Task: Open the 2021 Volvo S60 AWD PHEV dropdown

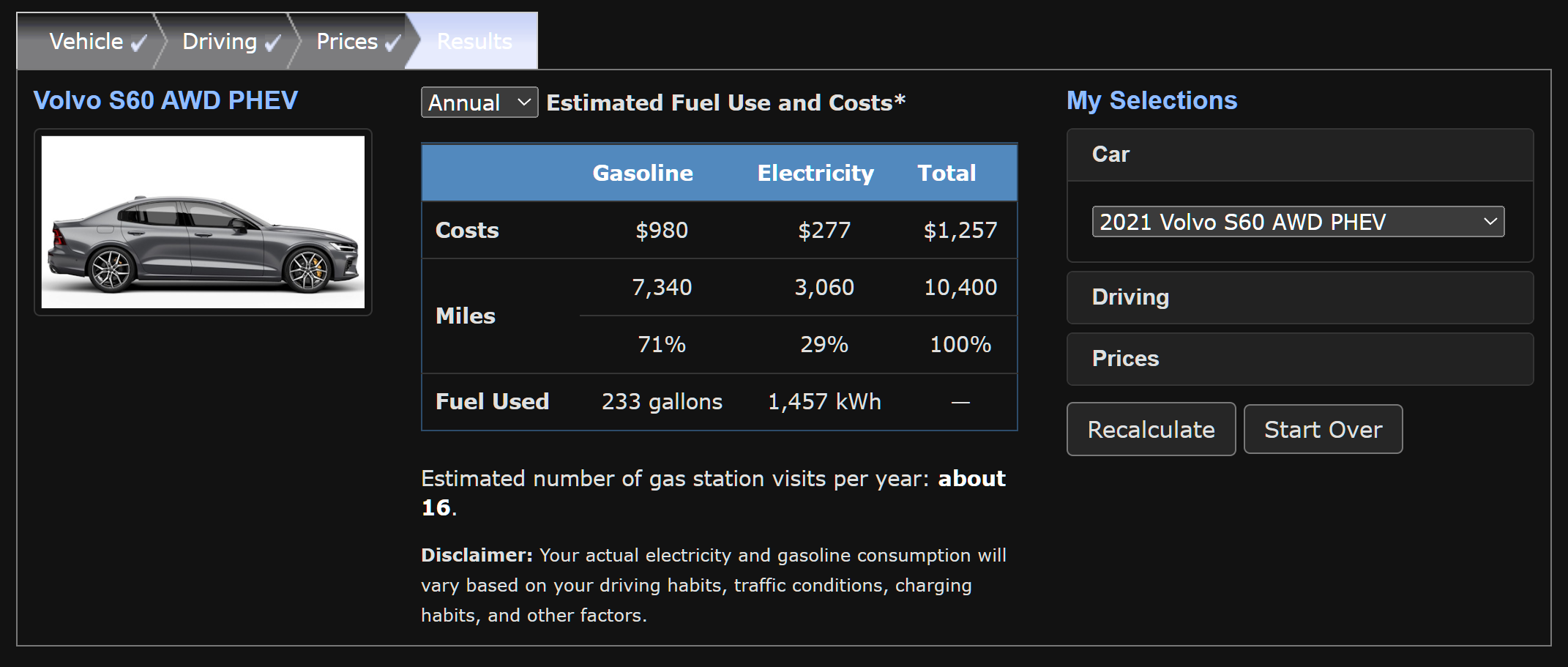Action: [x=1298, y=222]
